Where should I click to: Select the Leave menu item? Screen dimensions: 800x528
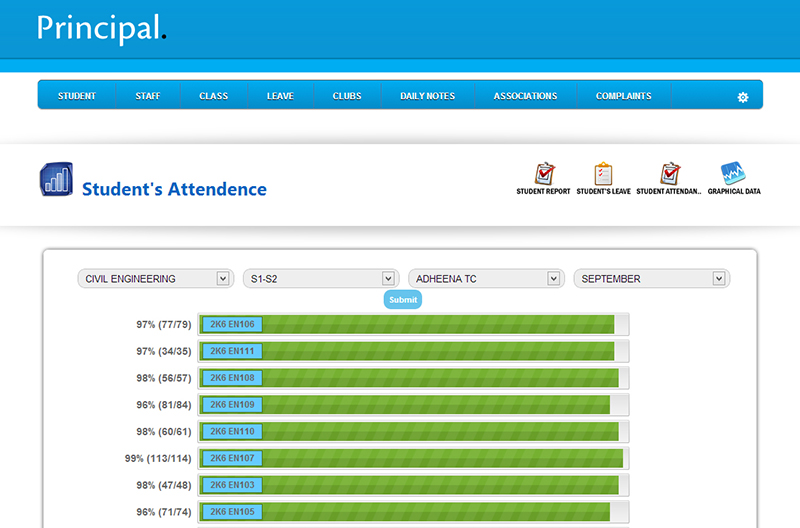(280, 96)
